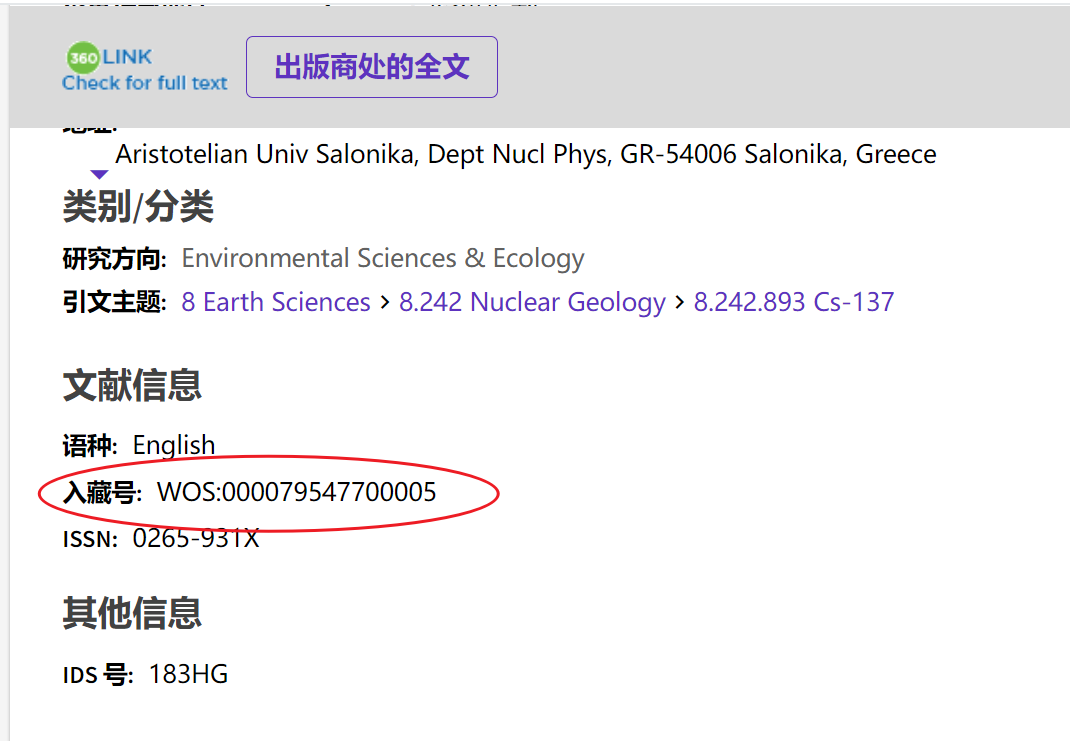The image size is (1070, 741).
Task: Click the English language value
Action: (x=174, y=446)
